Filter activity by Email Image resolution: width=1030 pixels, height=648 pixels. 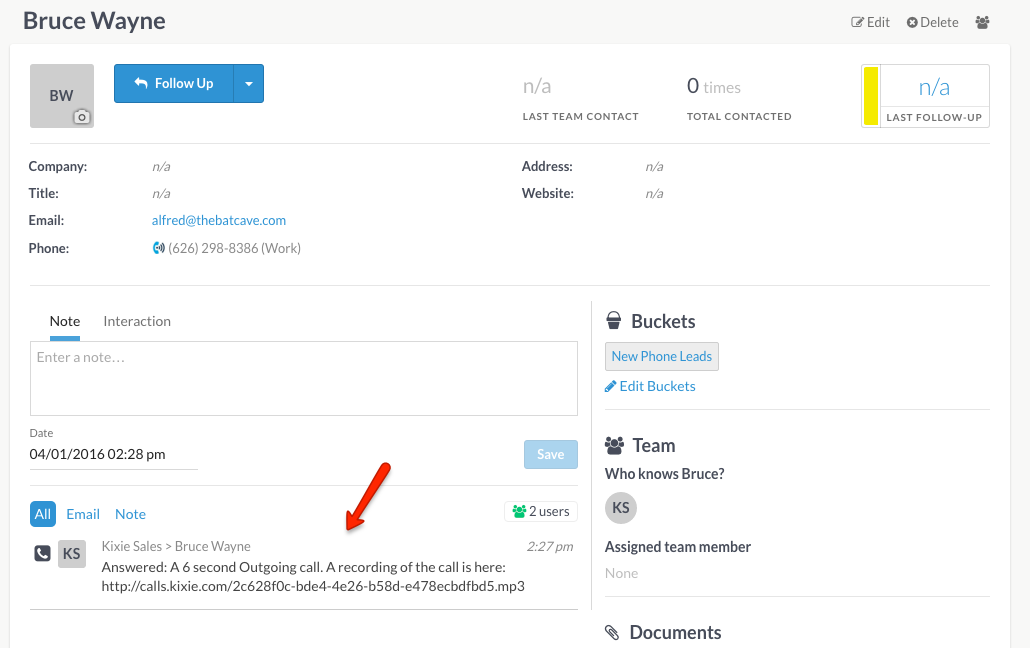[x=83, y=514]
